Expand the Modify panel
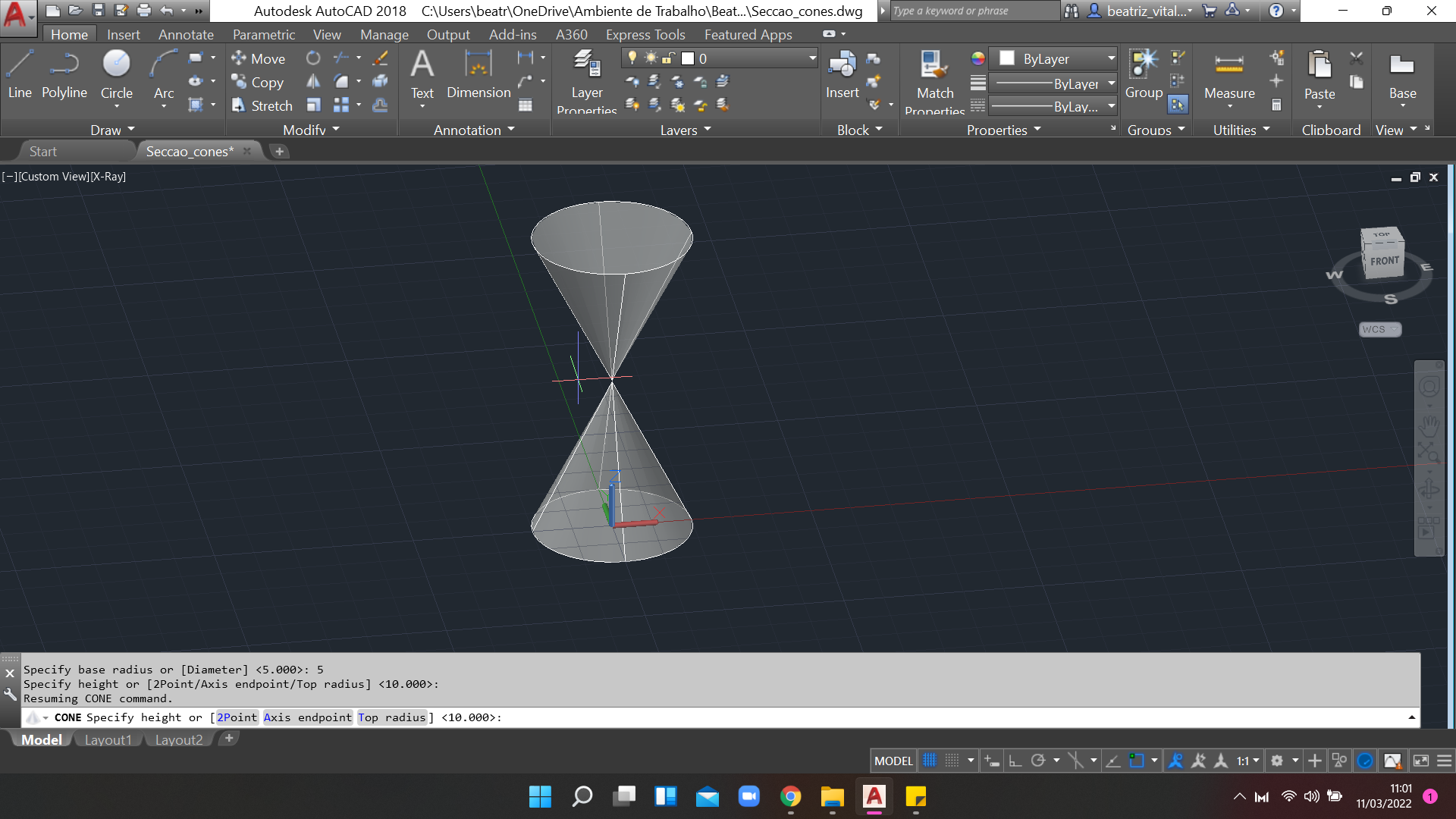Screen dimensions: 1456x819 click(x=311, y=130)
